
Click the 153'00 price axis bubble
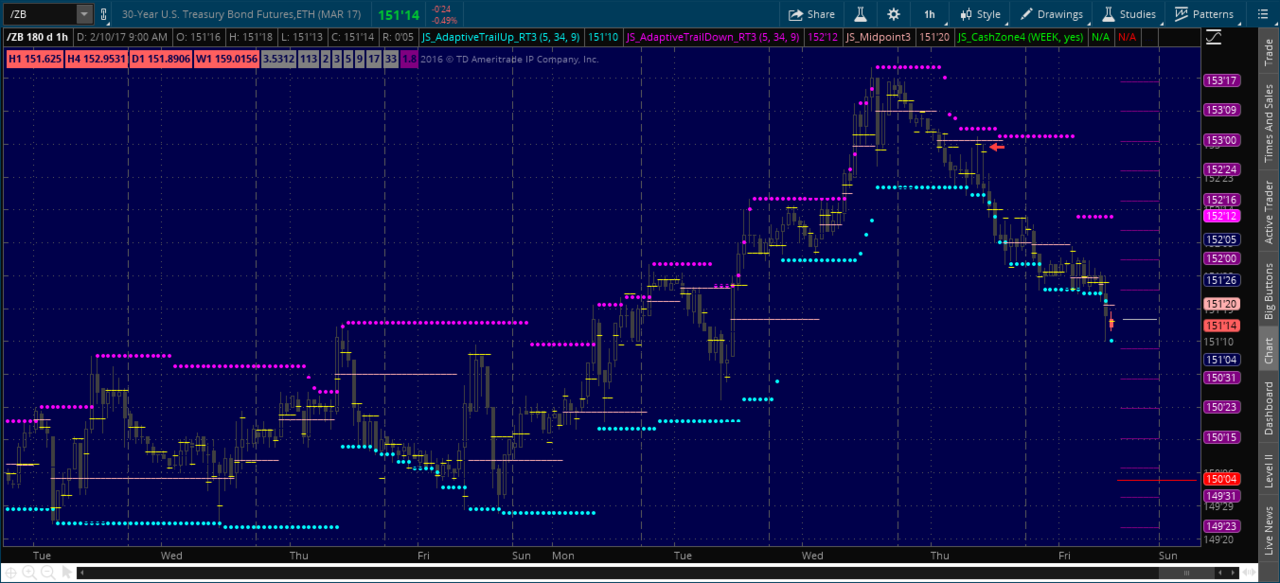(x=1223, y=140)
